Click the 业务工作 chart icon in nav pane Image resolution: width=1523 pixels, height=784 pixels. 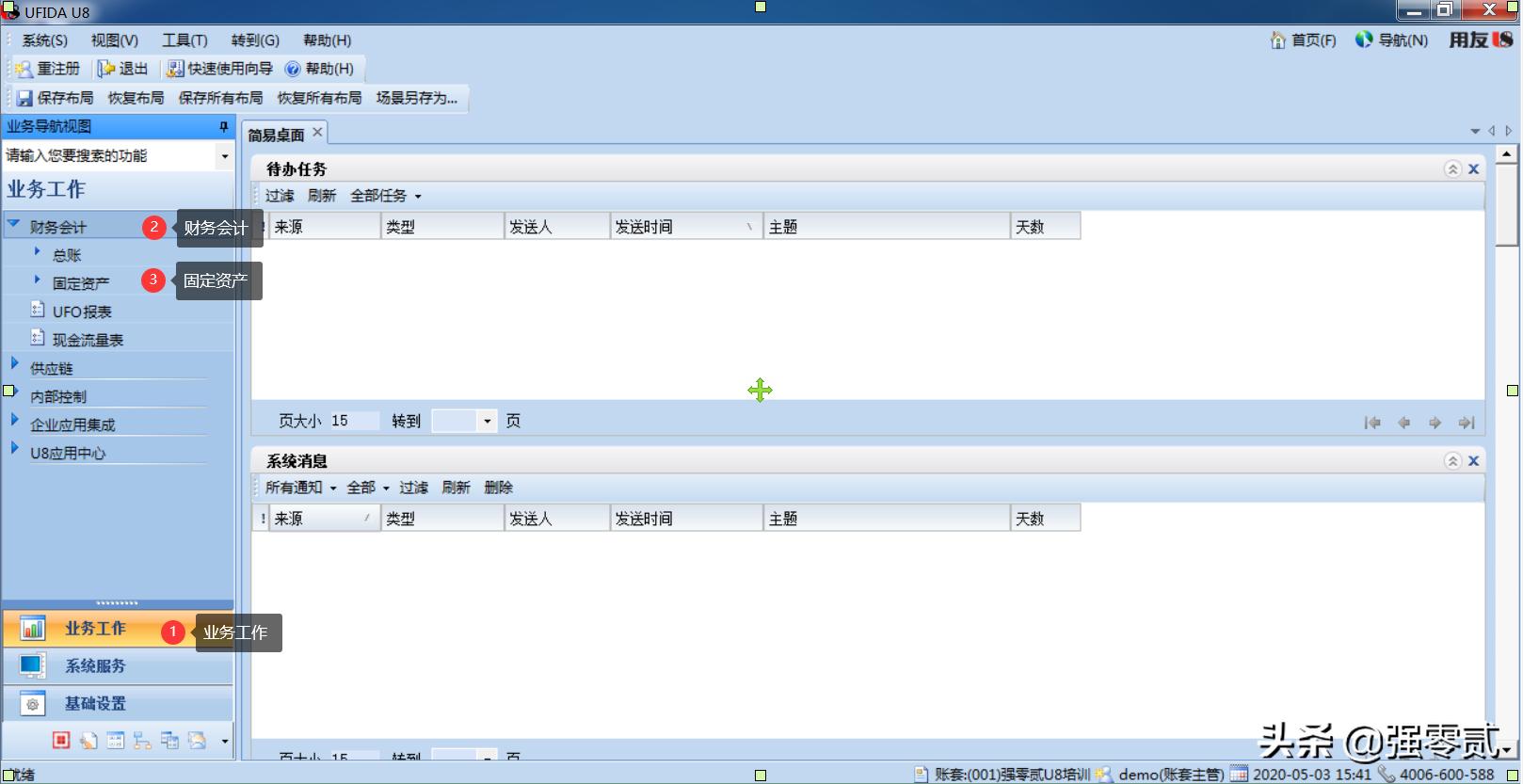[x=33, y=628]
